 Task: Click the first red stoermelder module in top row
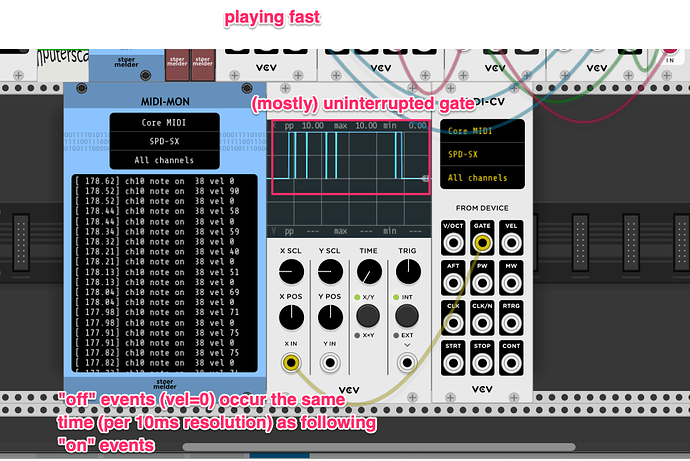coord(177,65)
